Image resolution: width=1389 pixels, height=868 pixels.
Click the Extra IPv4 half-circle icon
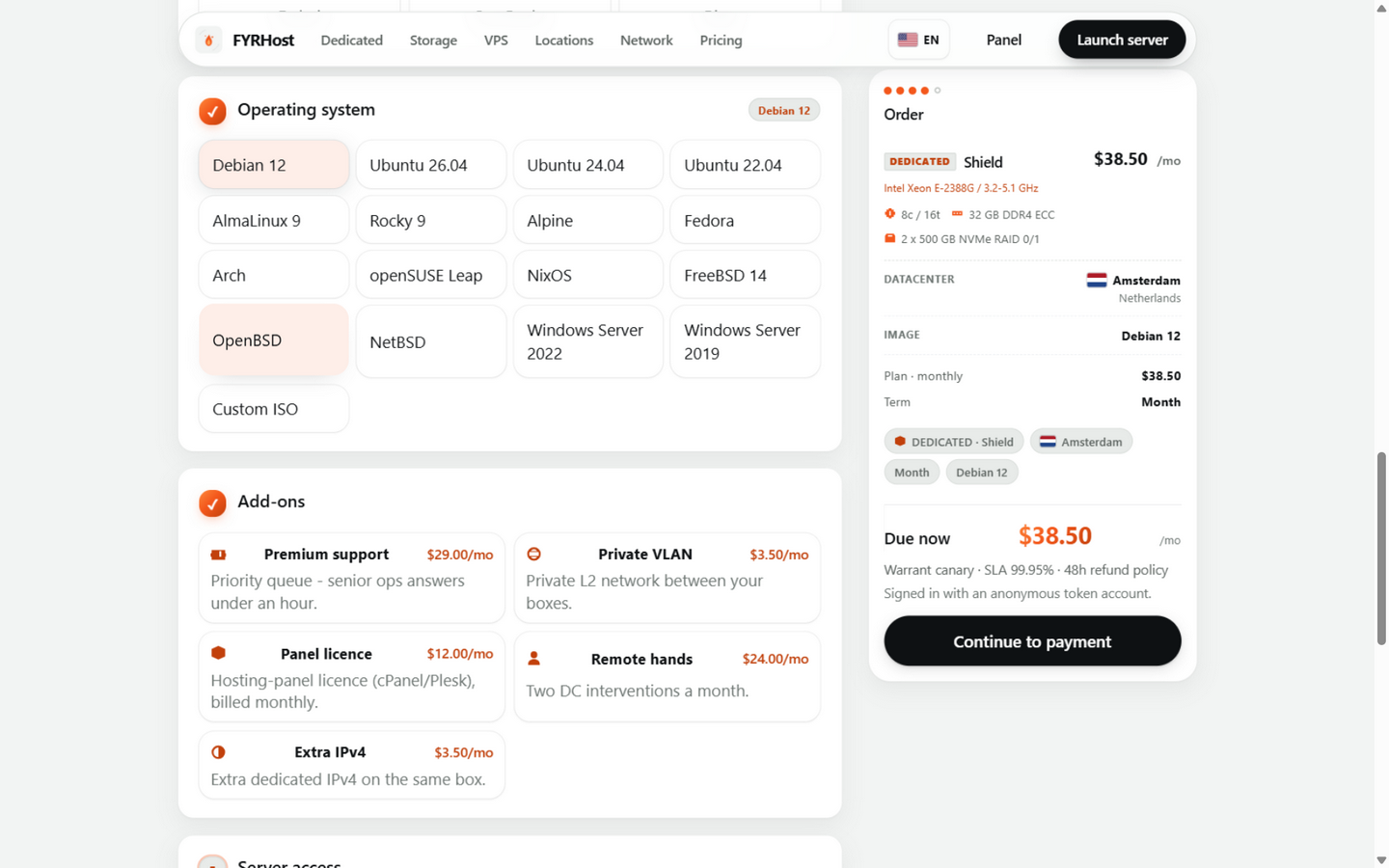point(219,752)
